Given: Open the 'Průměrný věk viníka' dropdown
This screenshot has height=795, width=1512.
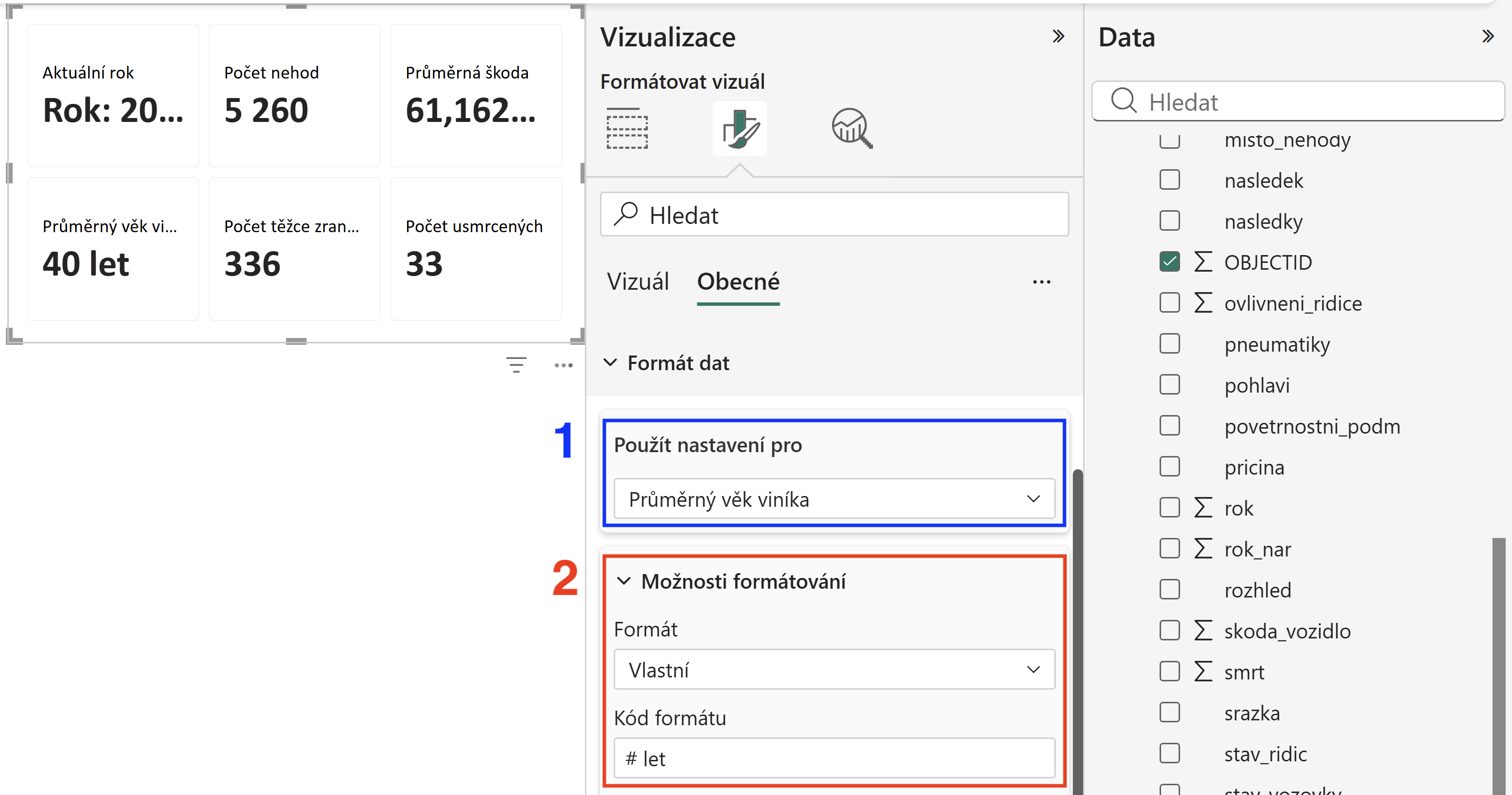Looking at the screenshot, I should (x=834, y=499).
